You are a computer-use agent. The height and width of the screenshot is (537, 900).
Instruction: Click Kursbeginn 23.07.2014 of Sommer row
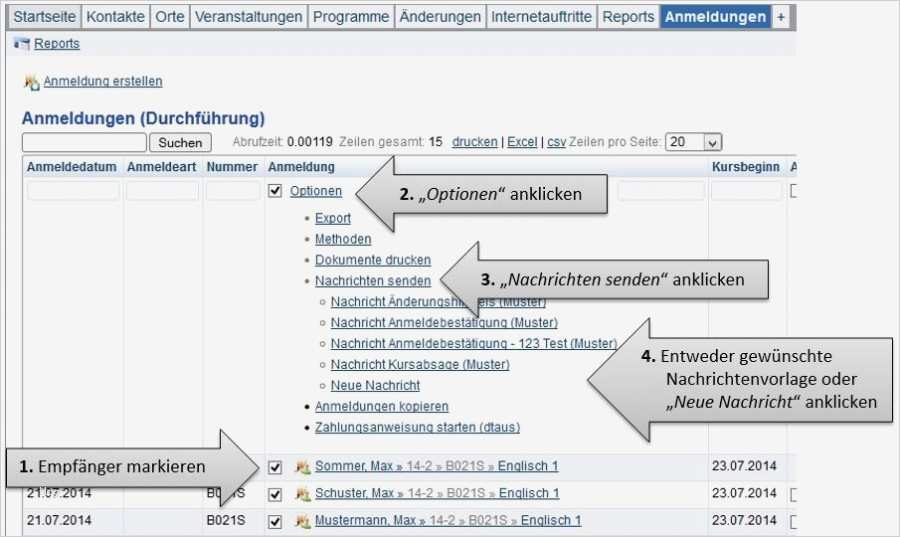pyautogui.click(x=744, y=466)
